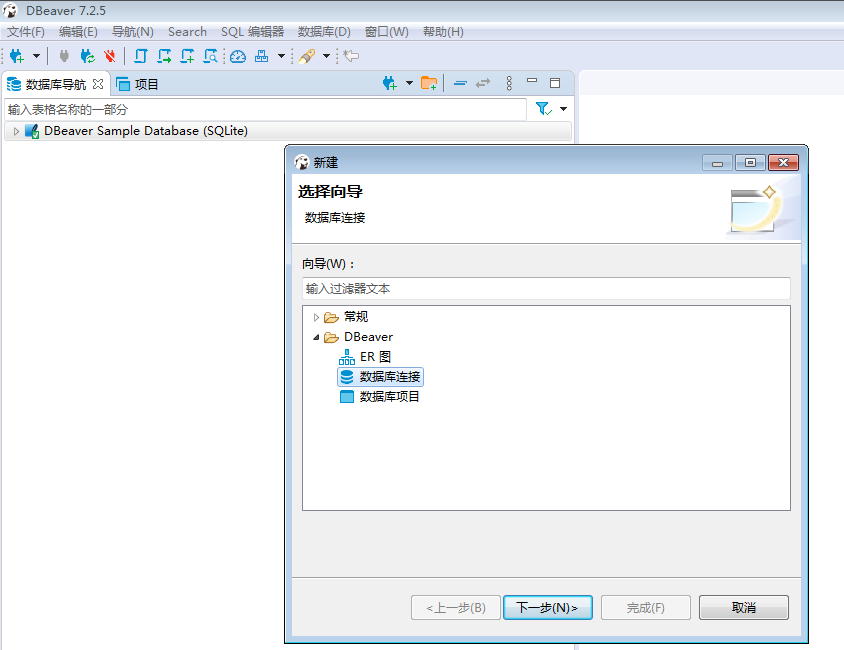Collapse the DBeaver folder in wizard list
Viewport: 844px width, 650px height.
316,337
